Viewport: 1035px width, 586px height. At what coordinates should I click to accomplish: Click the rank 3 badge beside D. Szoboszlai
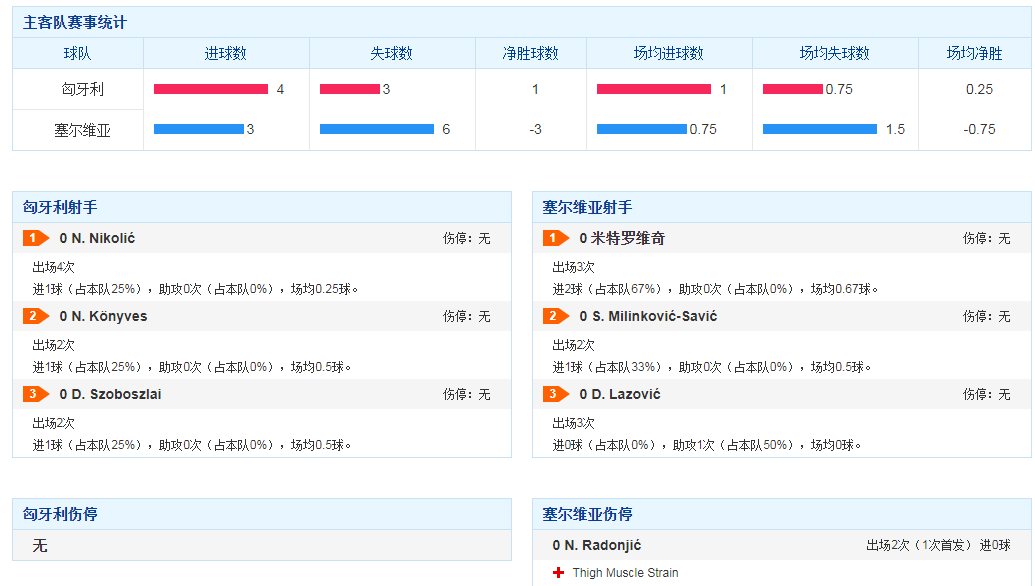coord(35,394)
